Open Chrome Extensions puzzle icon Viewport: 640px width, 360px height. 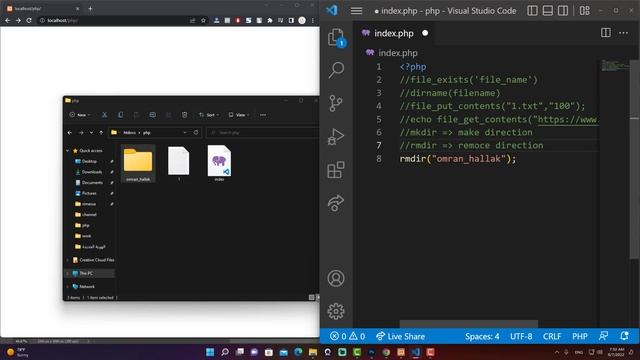pos(270,20)
